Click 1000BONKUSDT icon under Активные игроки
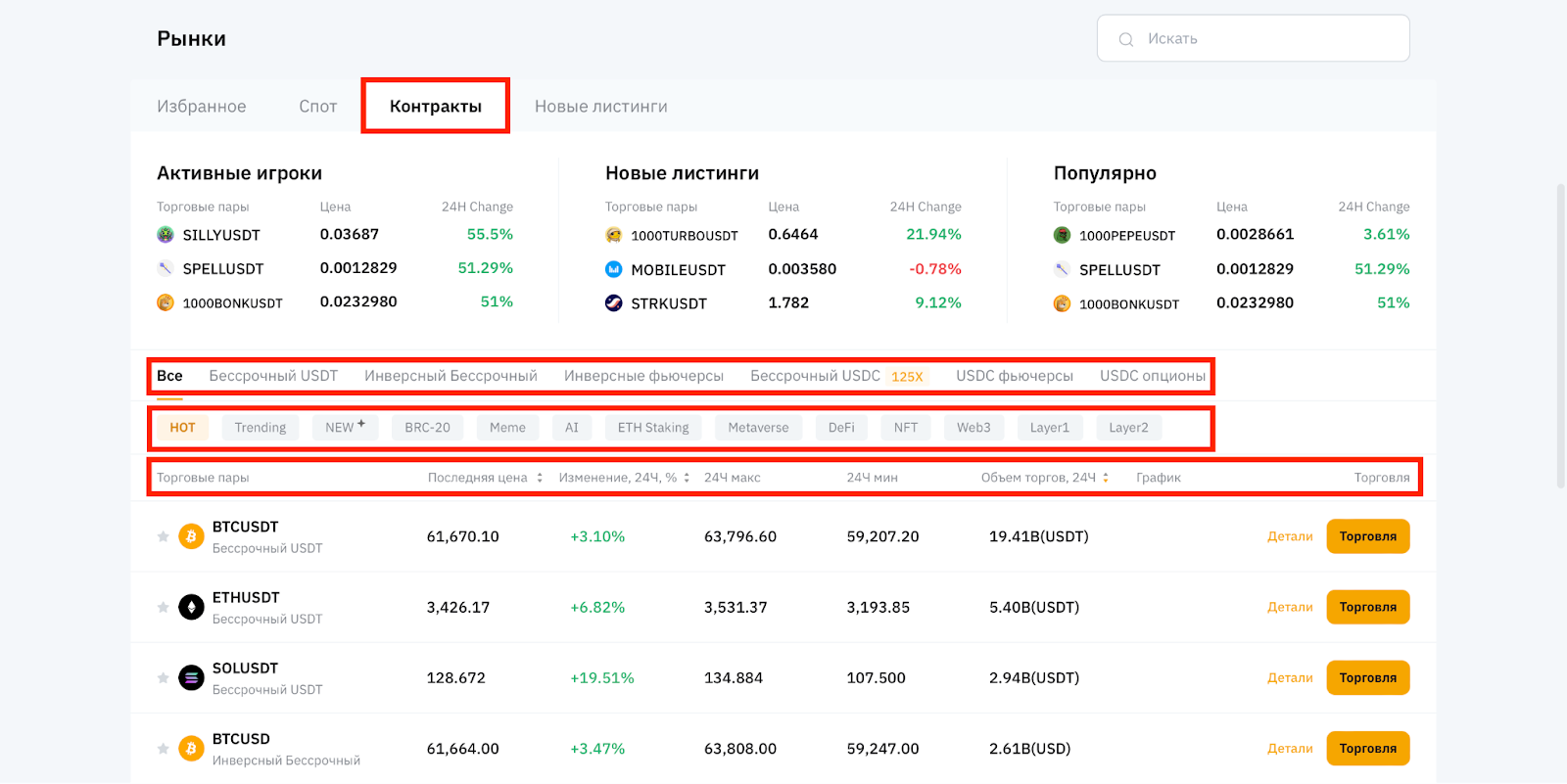This screenshot has height=784, width=1567. pyautogui.click(x=166, y=302)
